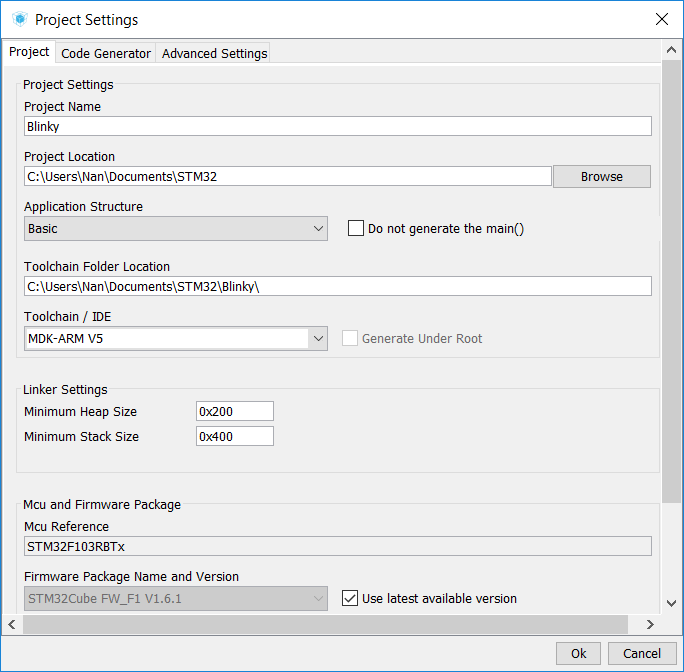The width and height of the screenshot is (684, 672).
Task: Click the STM32CubeMX cube icon in title bar
Action: pyautogui.click(x=20, y=20)
